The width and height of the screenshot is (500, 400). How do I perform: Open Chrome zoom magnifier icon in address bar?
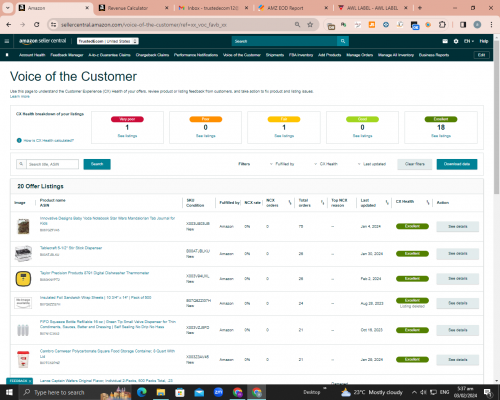(297, 24)
